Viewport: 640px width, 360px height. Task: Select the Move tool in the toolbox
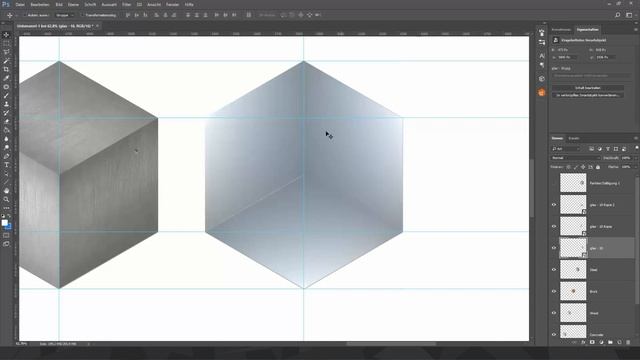coord(6,35)
